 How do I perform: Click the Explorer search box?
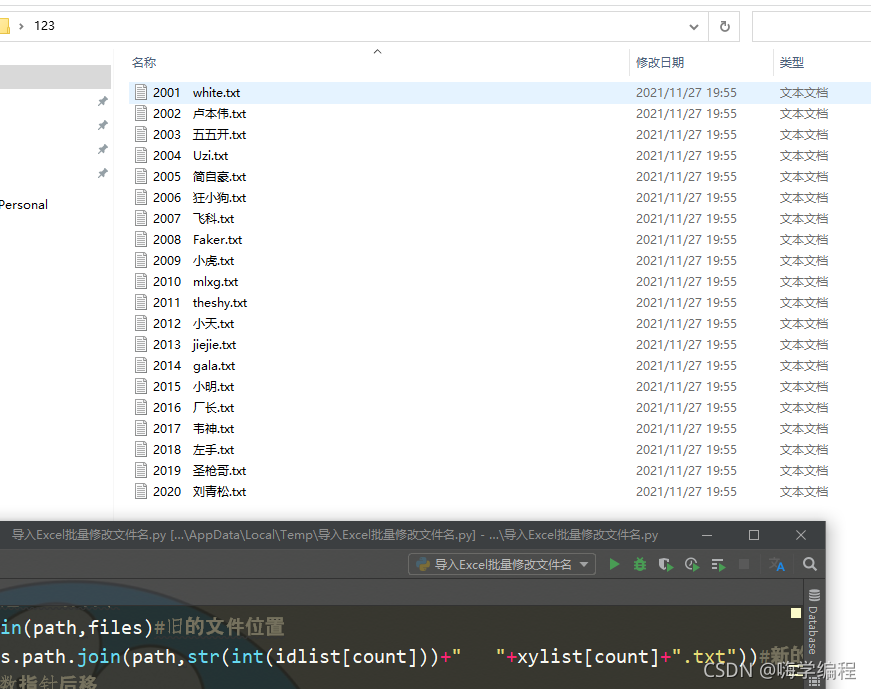coord(812,26)
